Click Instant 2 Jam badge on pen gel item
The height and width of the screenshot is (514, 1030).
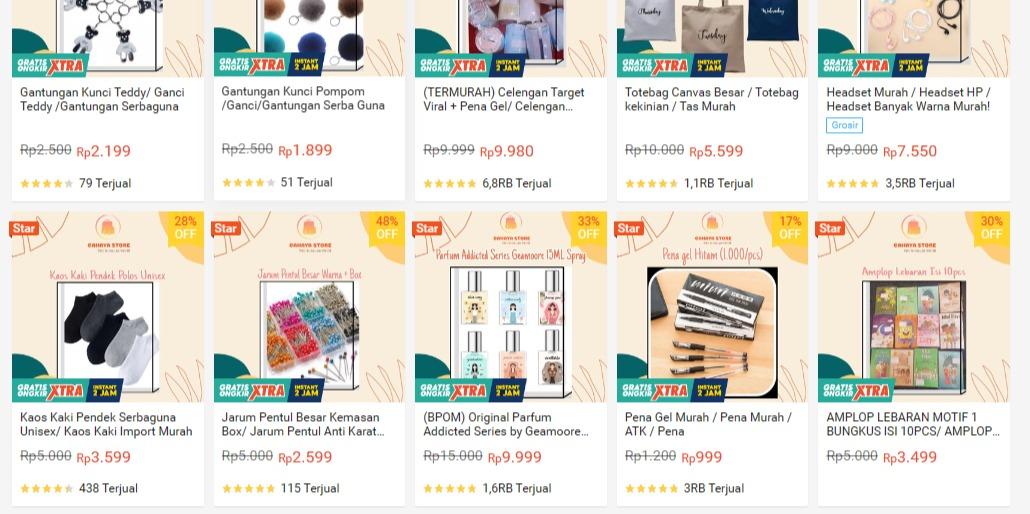tap(709, 390)
